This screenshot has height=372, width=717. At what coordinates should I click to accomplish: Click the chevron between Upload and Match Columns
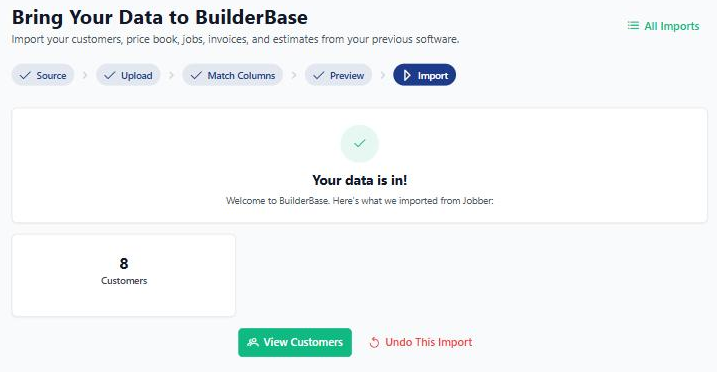coord(171,75)
